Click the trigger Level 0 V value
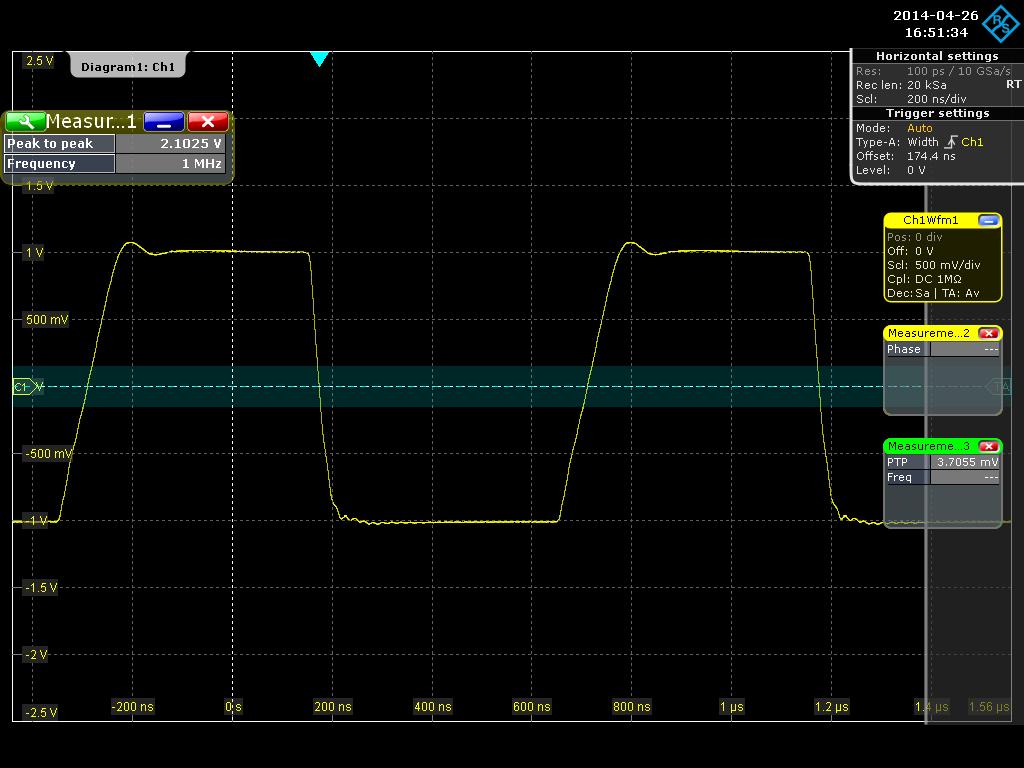Image resolution: width=1024 pixels, height=768 pixels. click(916, 170)
